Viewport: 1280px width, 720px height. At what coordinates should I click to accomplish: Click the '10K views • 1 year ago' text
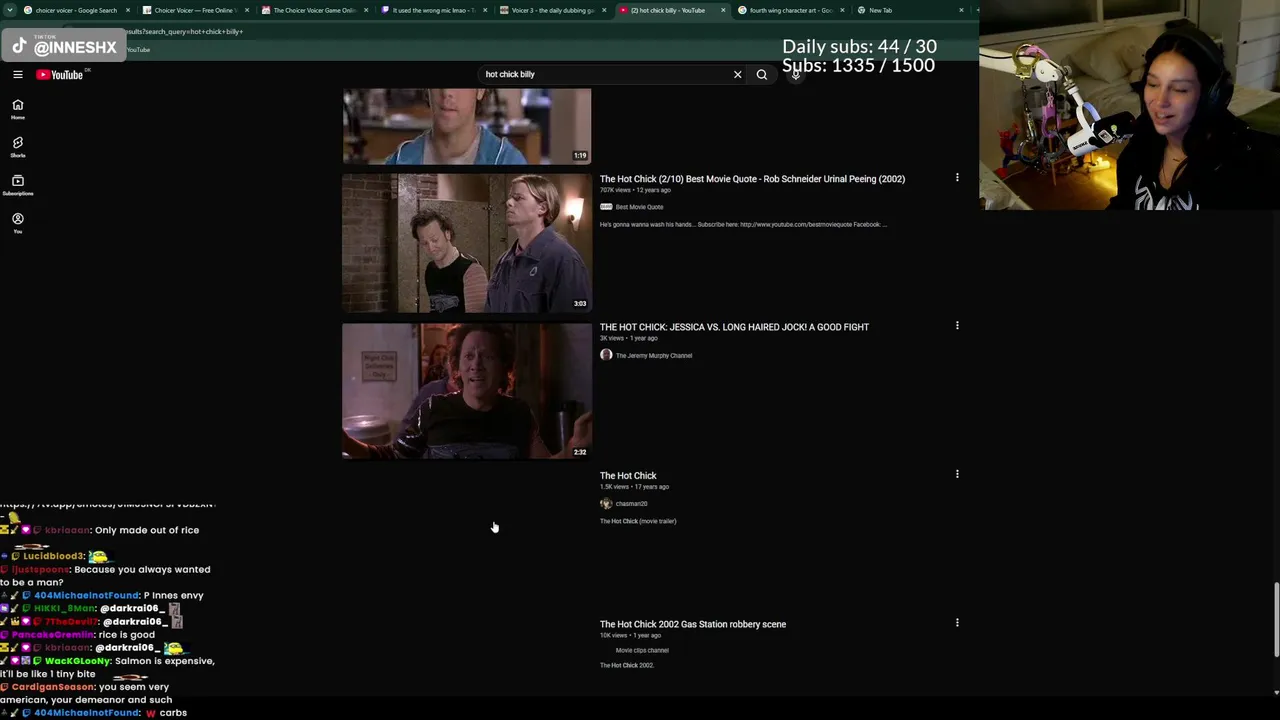[x=630, y=635]
